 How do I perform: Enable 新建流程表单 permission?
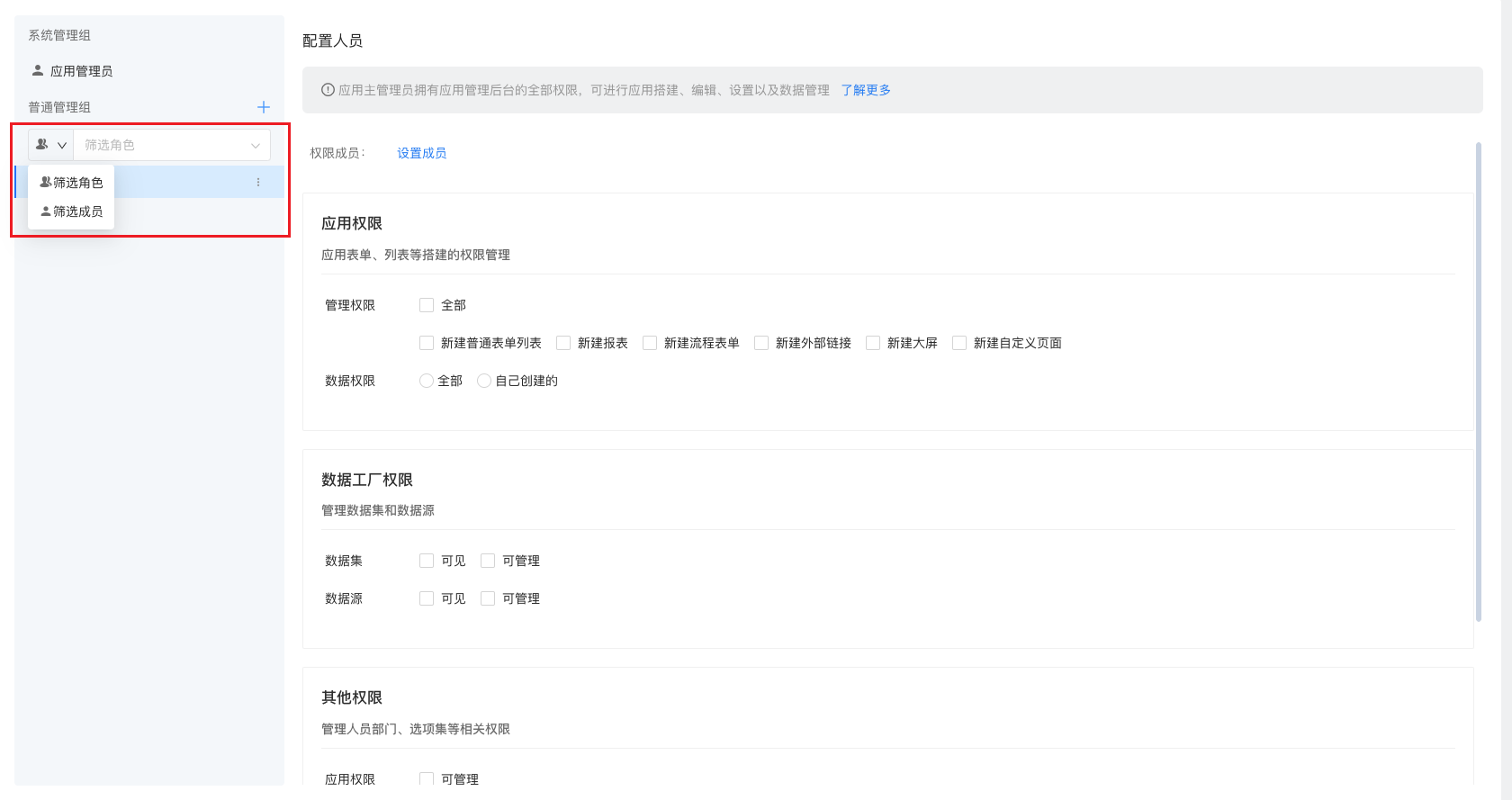650,343
